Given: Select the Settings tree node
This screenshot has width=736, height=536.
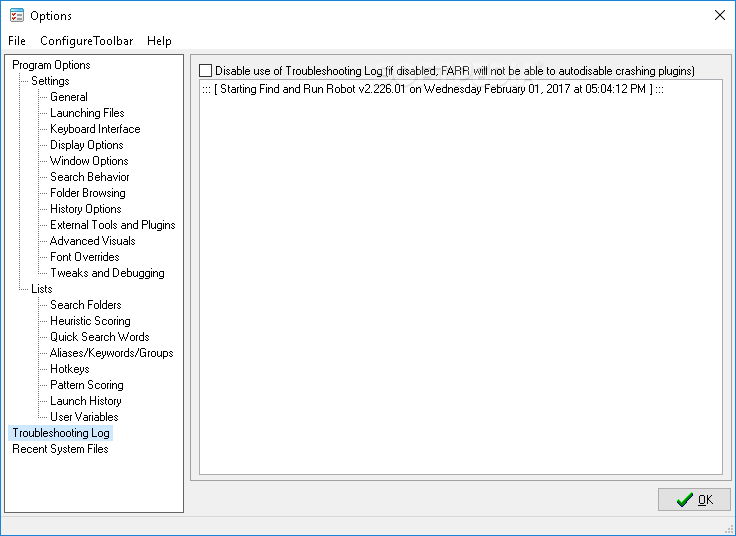Looking at the screenshot, I should (x=50, y=81).
